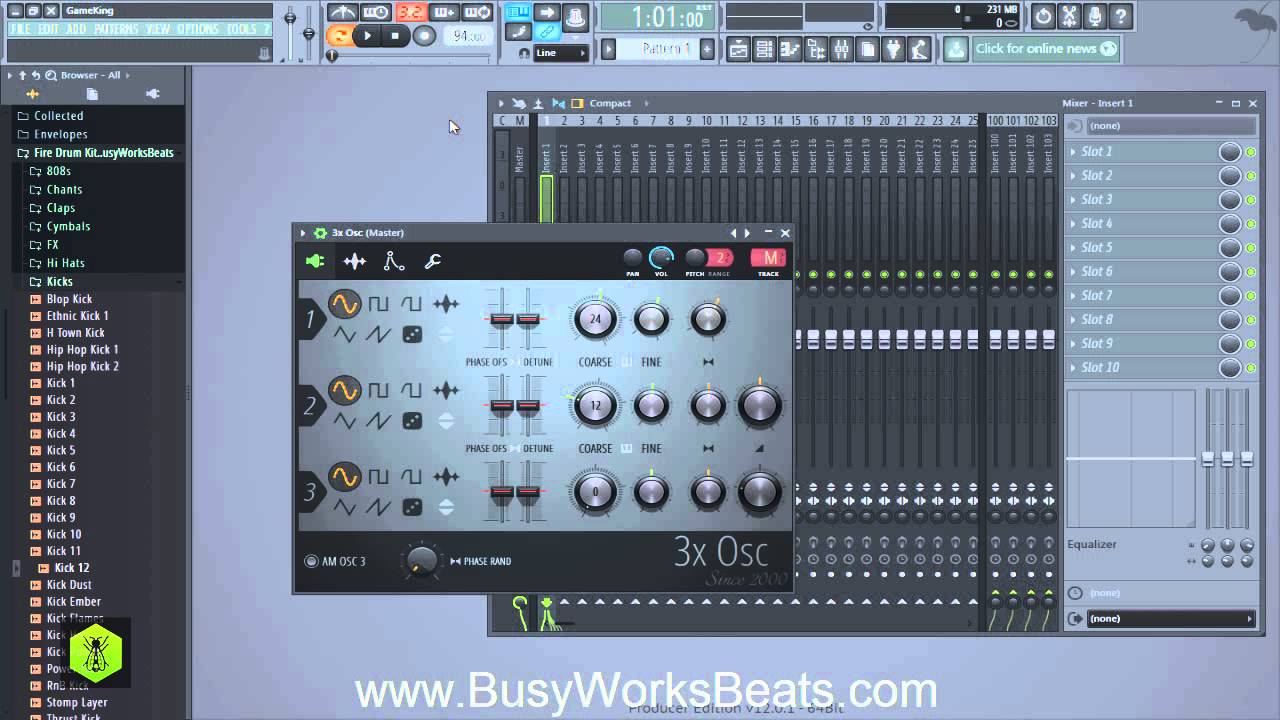Open mixer output routing (none) dropdown
Screen dimensions: 1280x720
coord(1170,619)
